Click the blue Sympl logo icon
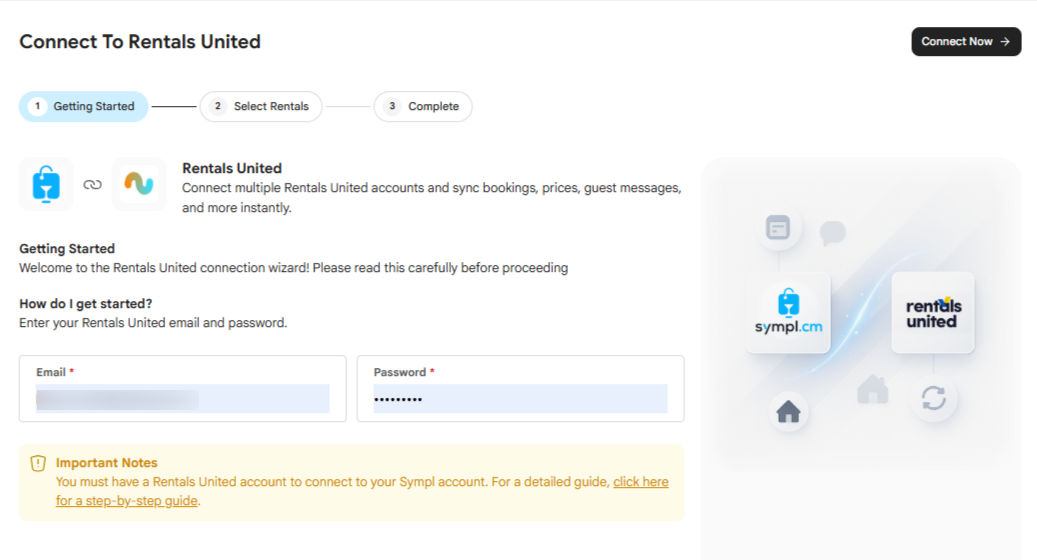 coord(46,184)
